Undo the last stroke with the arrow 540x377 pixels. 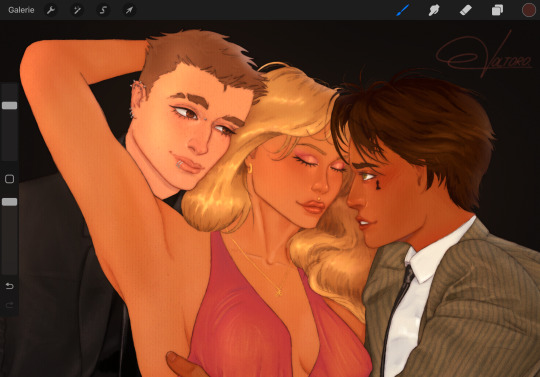(x=9, y=286)
